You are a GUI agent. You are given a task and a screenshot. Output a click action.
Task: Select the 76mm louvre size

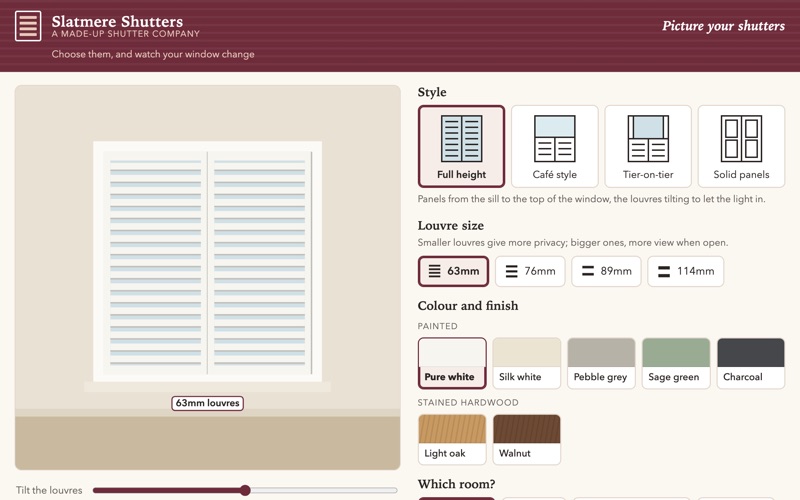coord(530,271)
